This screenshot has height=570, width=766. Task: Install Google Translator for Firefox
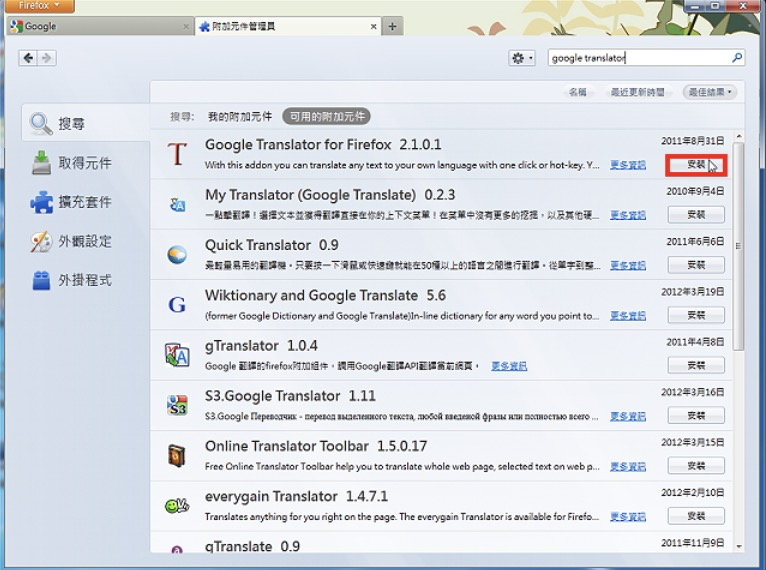tap(696, 165)
